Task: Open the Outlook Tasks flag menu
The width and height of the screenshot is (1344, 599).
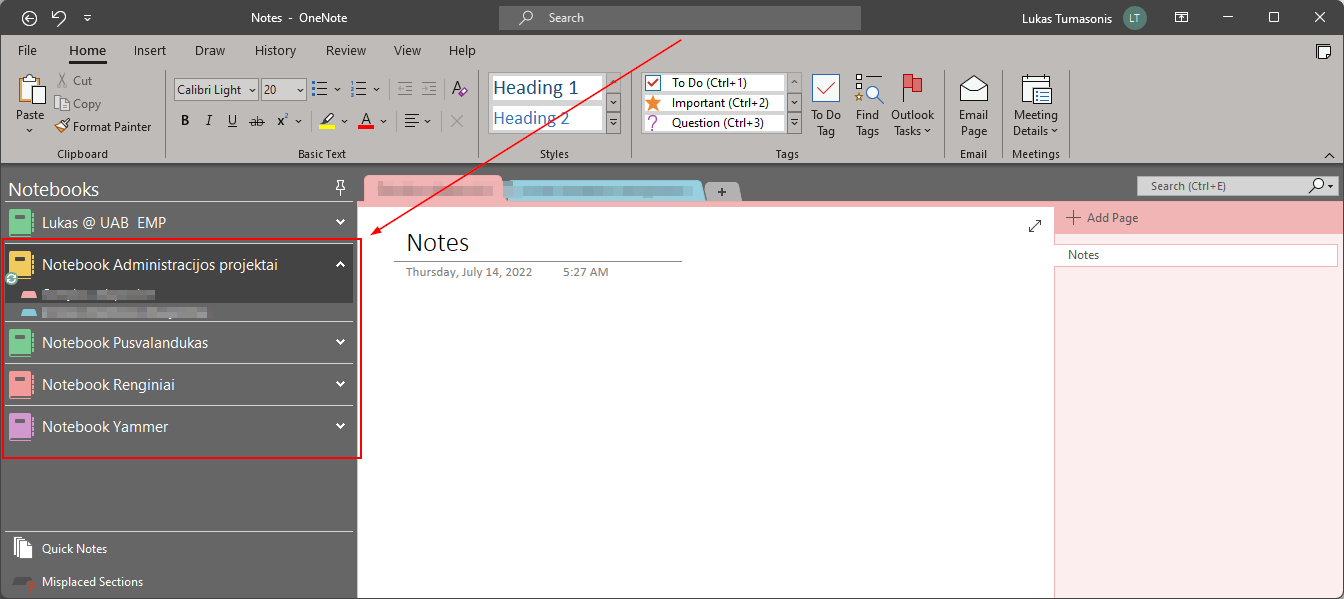Action: (x=912, y=106)
